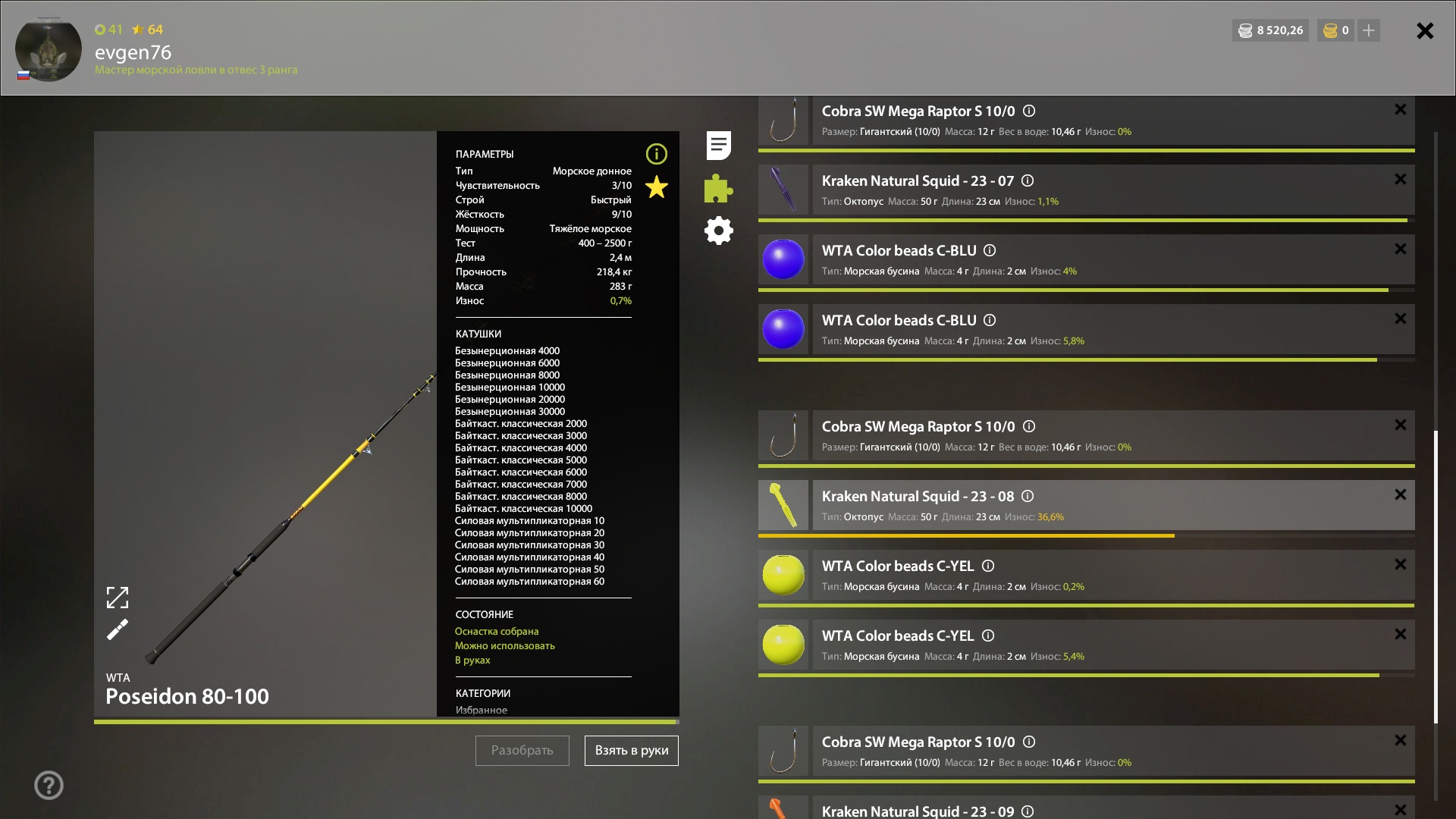Screen dimensions: 1456x819
Task: Click Безынерционная 4000 reel entry
Action: coord(507,351)
